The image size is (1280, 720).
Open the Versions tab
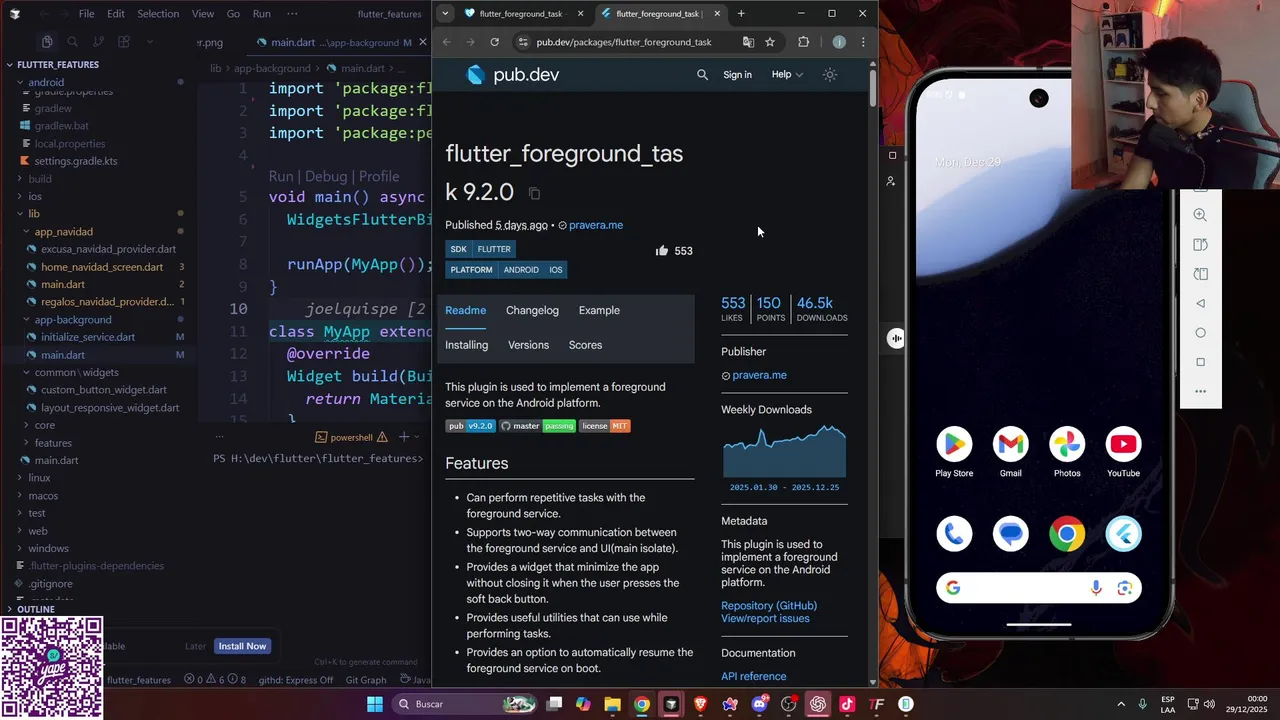point(528,345)
